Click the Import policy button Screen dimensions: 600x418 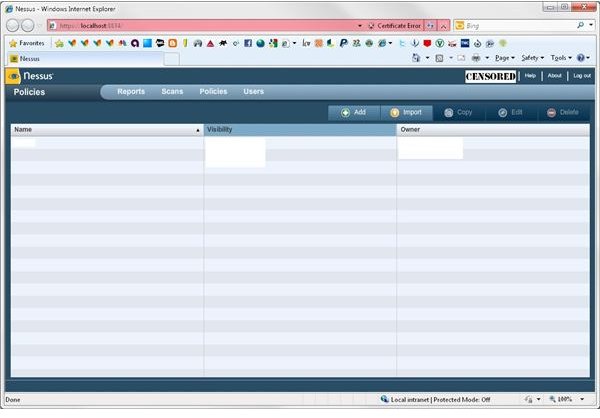coord(406,113)
